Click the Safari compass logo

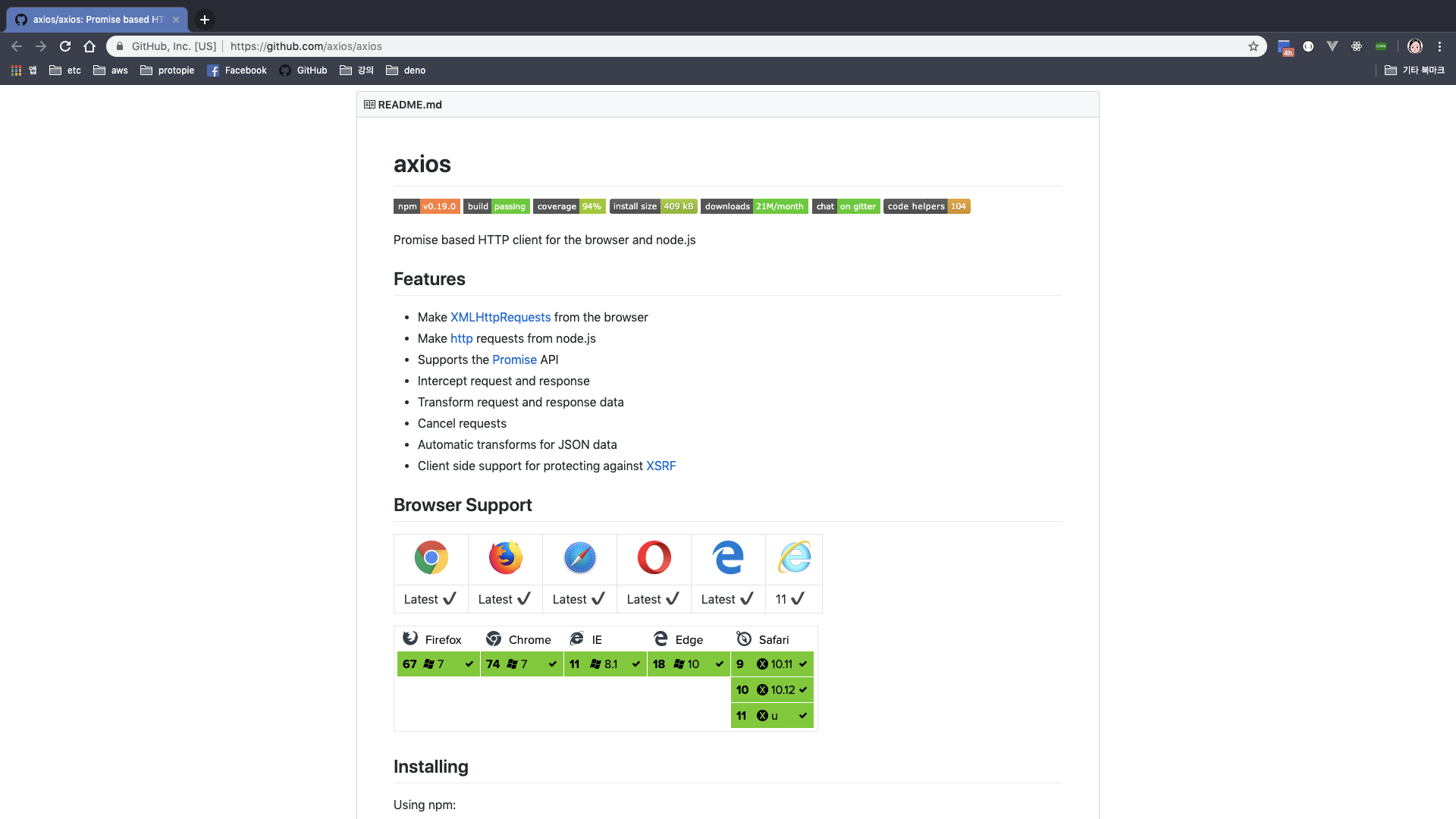coord(579,557)
